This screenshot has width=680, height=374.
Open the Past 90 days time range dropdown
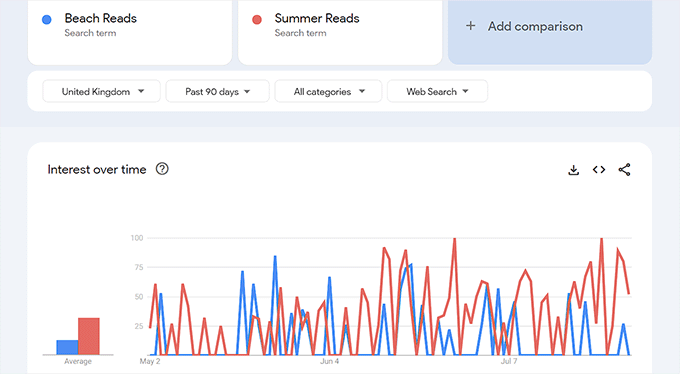coord(217,91)
